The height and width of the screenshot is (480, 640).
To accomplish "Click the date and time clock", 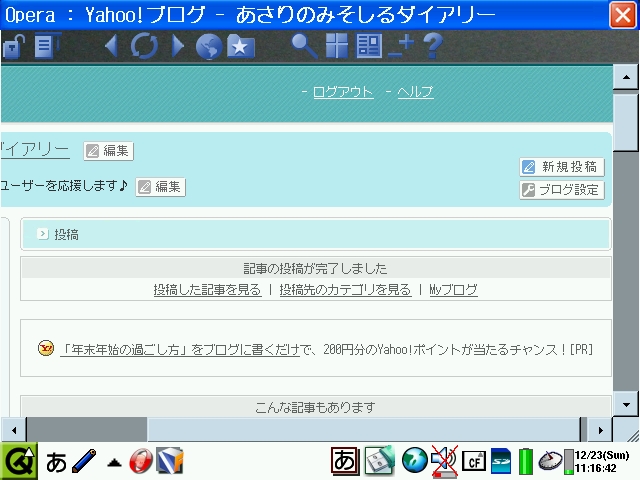I will point(602,462).
